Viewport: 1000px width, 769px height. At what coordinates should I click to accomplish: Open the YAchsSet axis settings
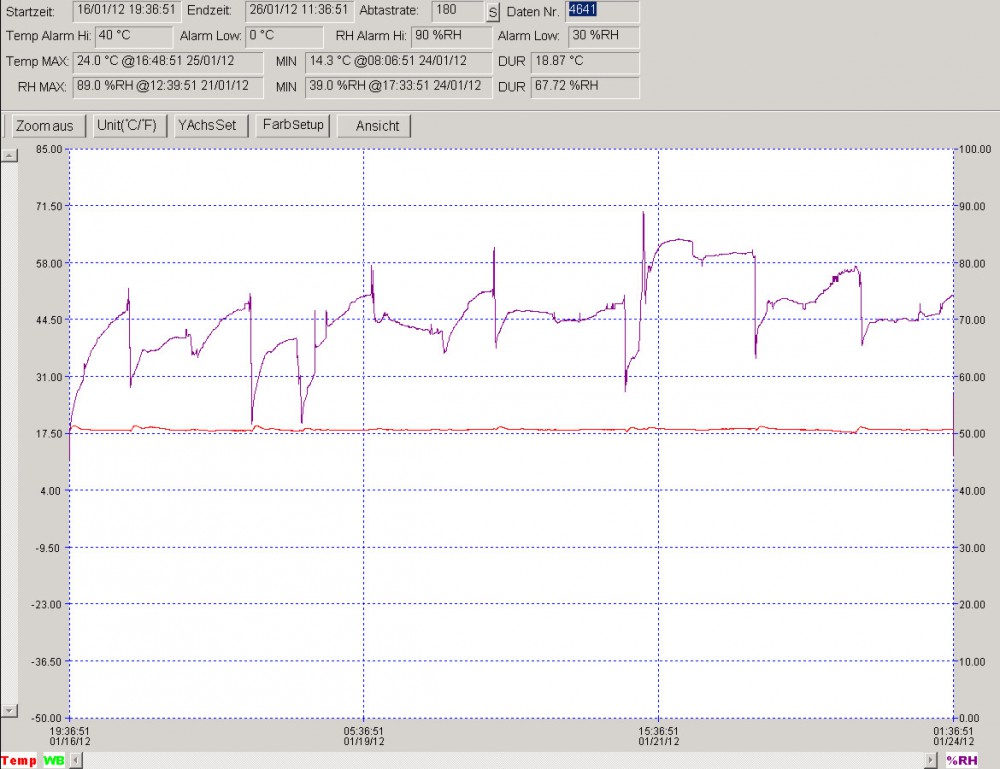pos(206,126)
